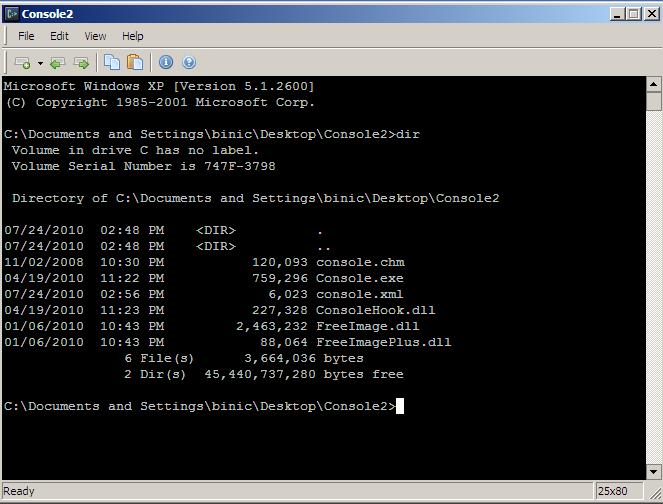Switch to next tab via right arrow icon
Screen dimensions: 663x504
click(x=81, y=63)
